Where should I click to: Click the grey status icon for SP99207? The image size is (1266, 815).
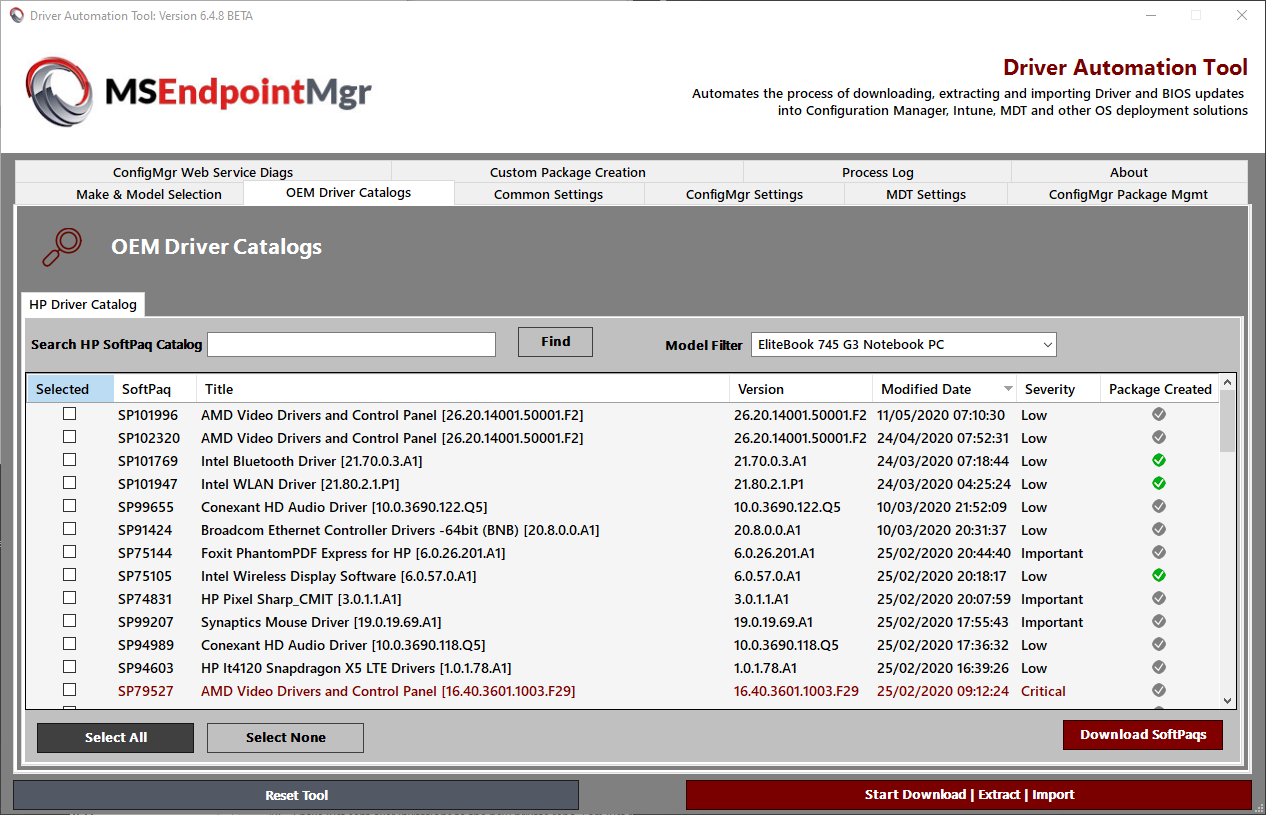pyautogui.click(x=1159, y=621)
